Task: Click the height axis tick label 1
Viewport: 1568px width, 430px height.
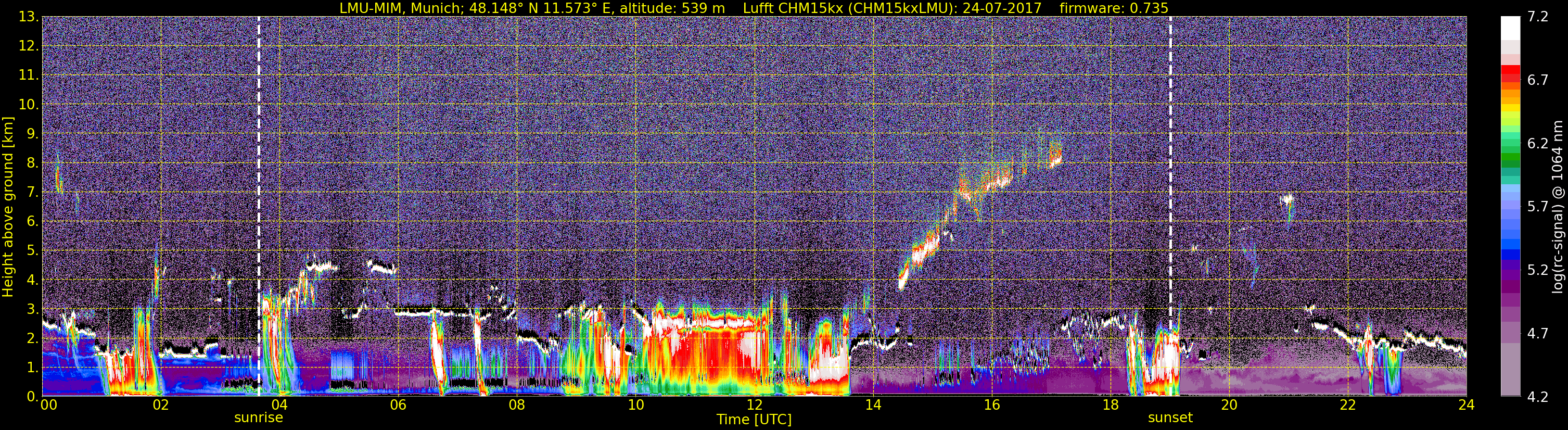Action: [x=33, y=368]
